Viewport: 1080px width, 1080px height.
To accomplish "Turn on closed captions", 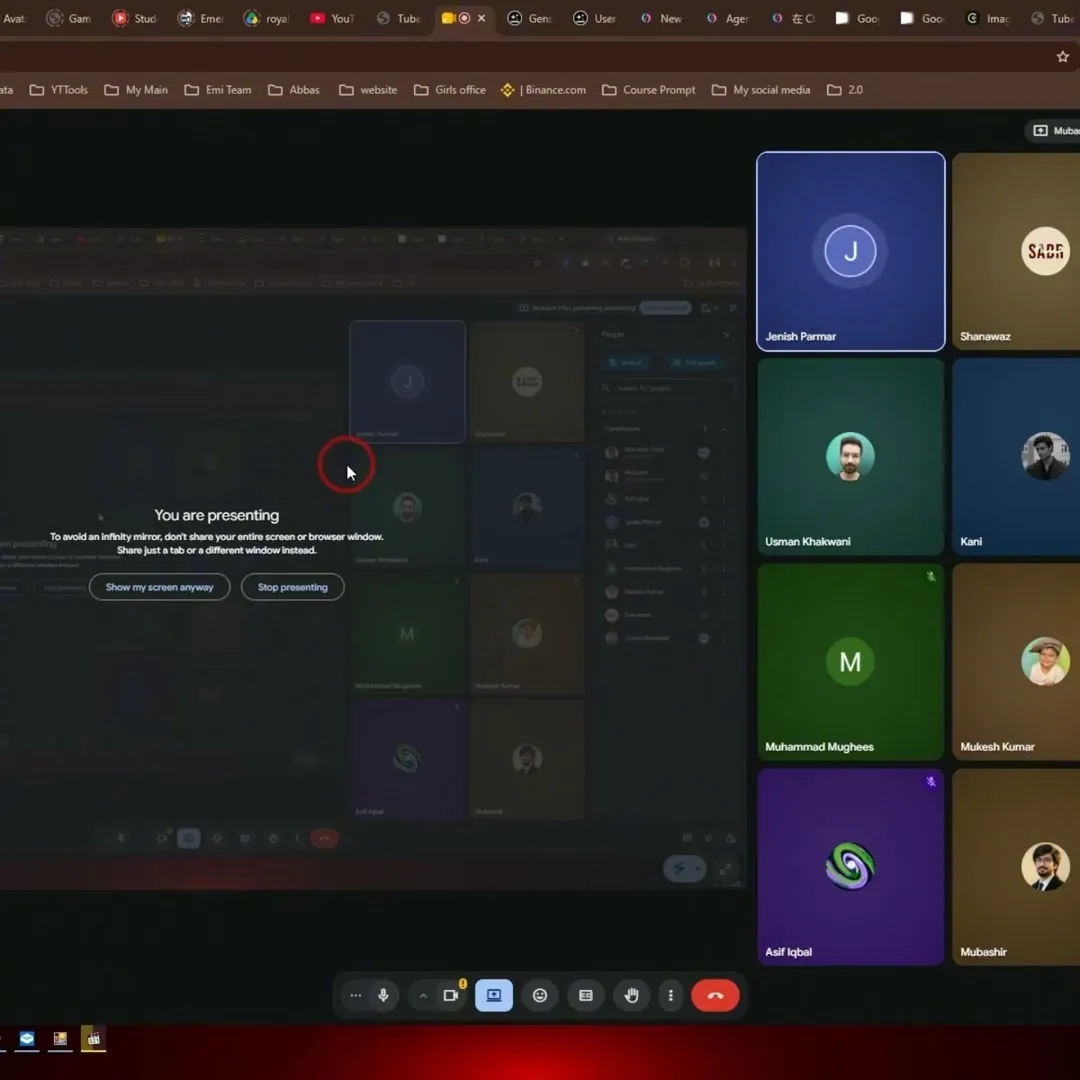I will [585, 995].
